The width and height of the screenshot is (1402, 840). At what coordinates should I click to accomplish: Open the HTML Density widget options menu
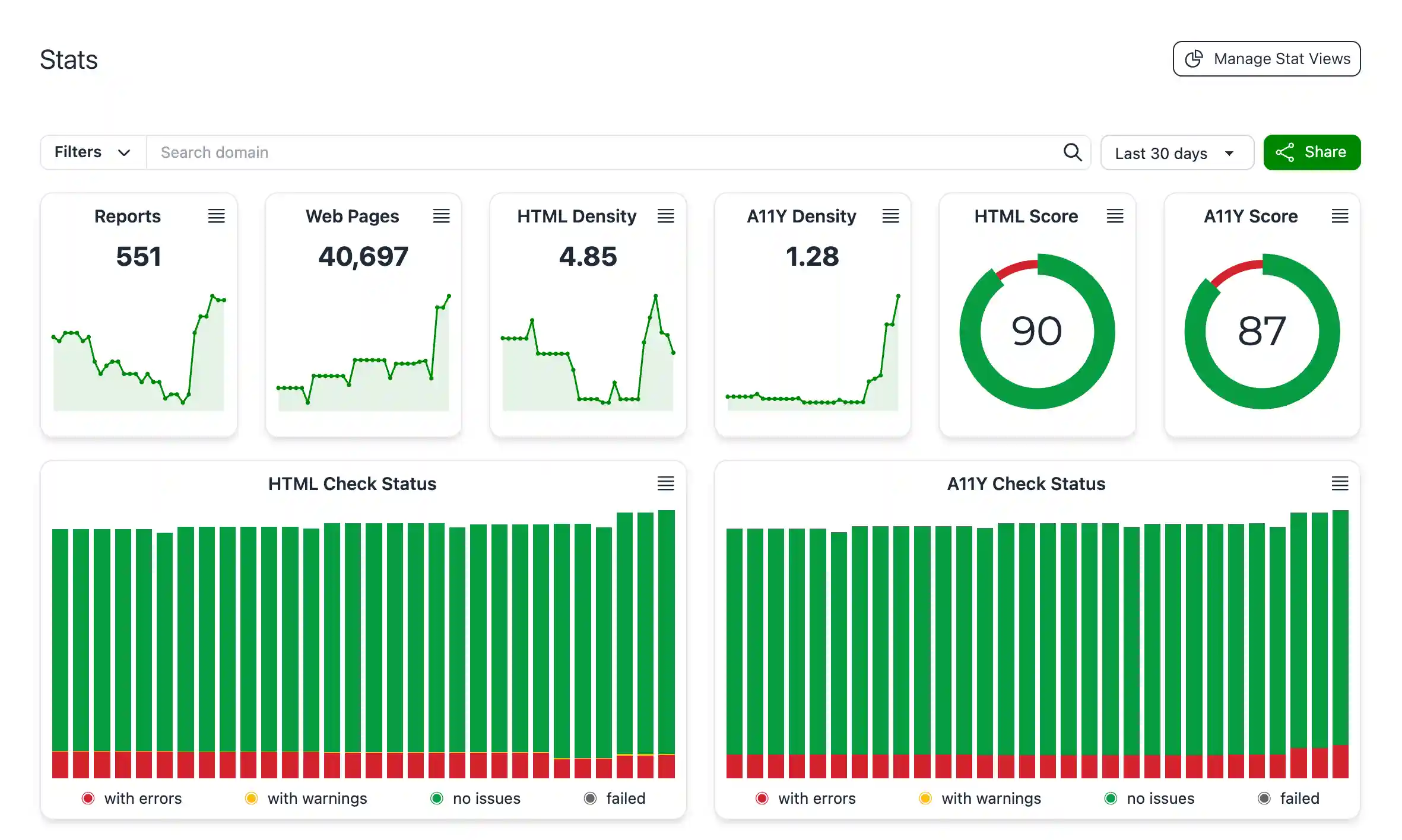pos(666,216)
